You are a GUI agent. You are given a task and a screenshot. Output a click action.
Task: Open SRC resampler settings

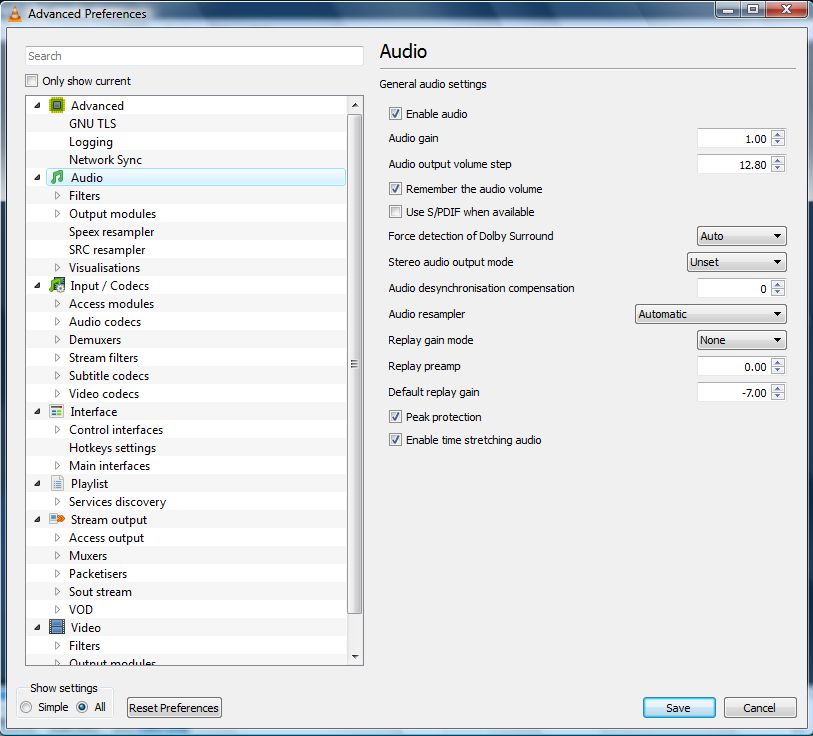pyautogui.click(x=107, y=249)
